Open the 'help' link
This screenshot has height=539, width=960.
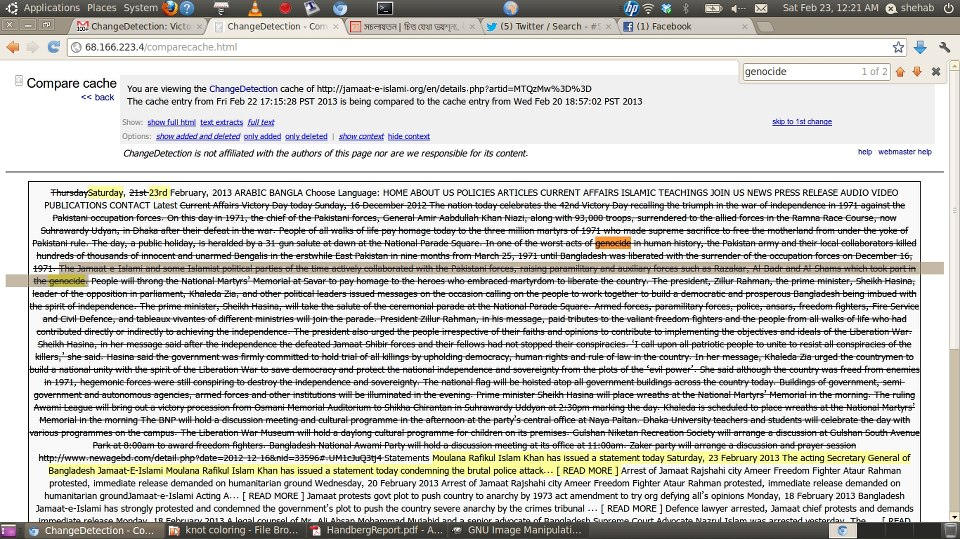click(864, 152)
